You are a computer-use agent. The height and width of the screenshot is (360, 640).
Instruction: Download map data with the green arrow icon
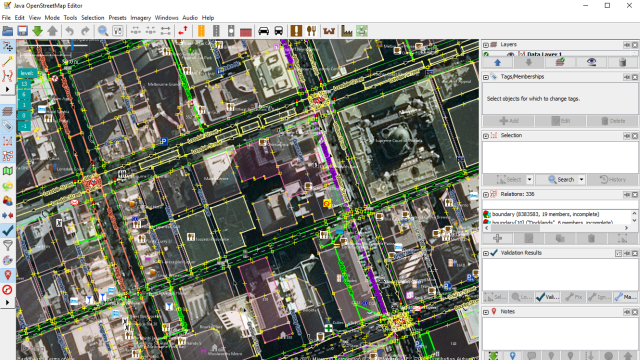[38, 31]
